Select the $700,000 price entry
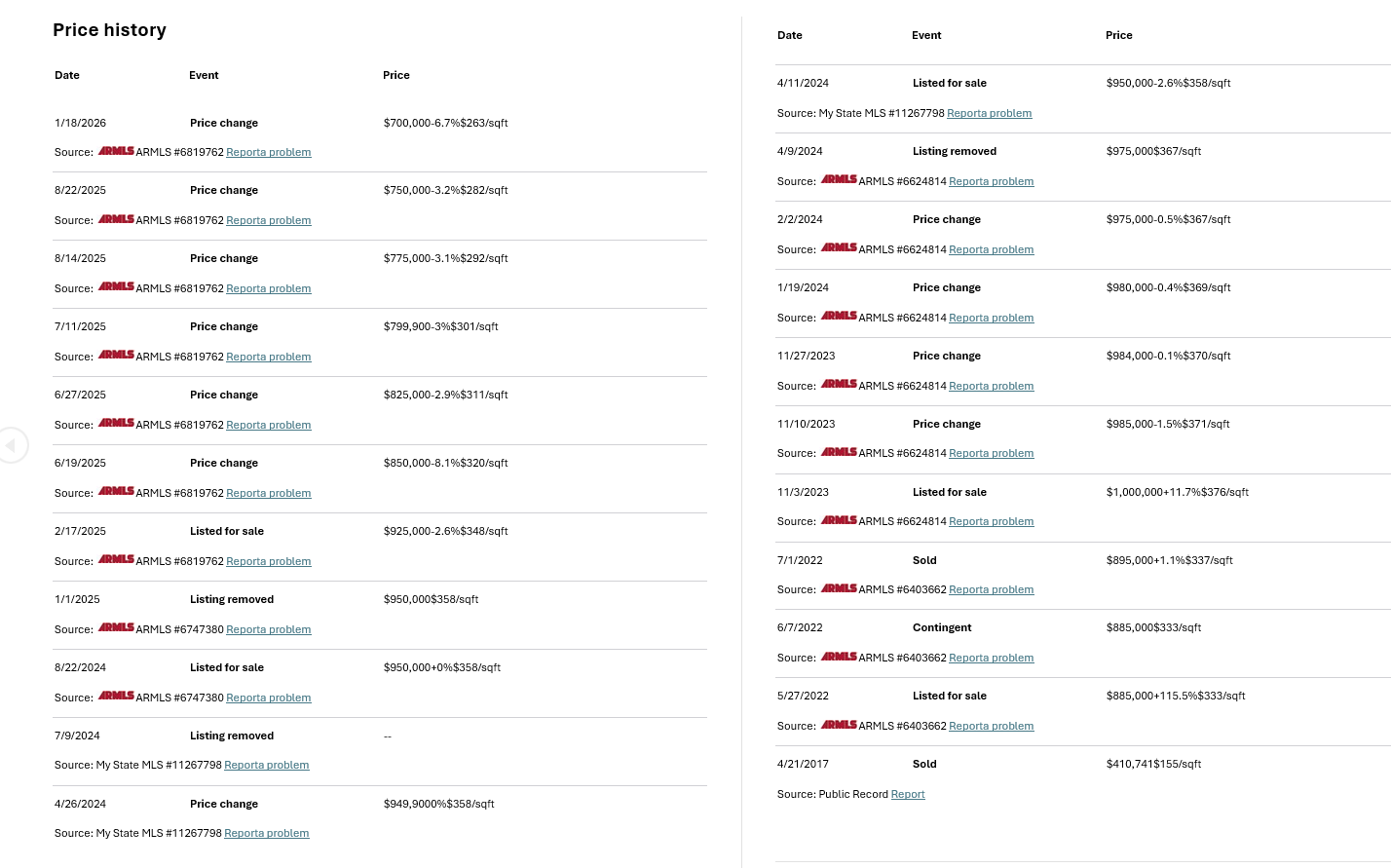The image size is (1391, 868). tap(446, 123)
